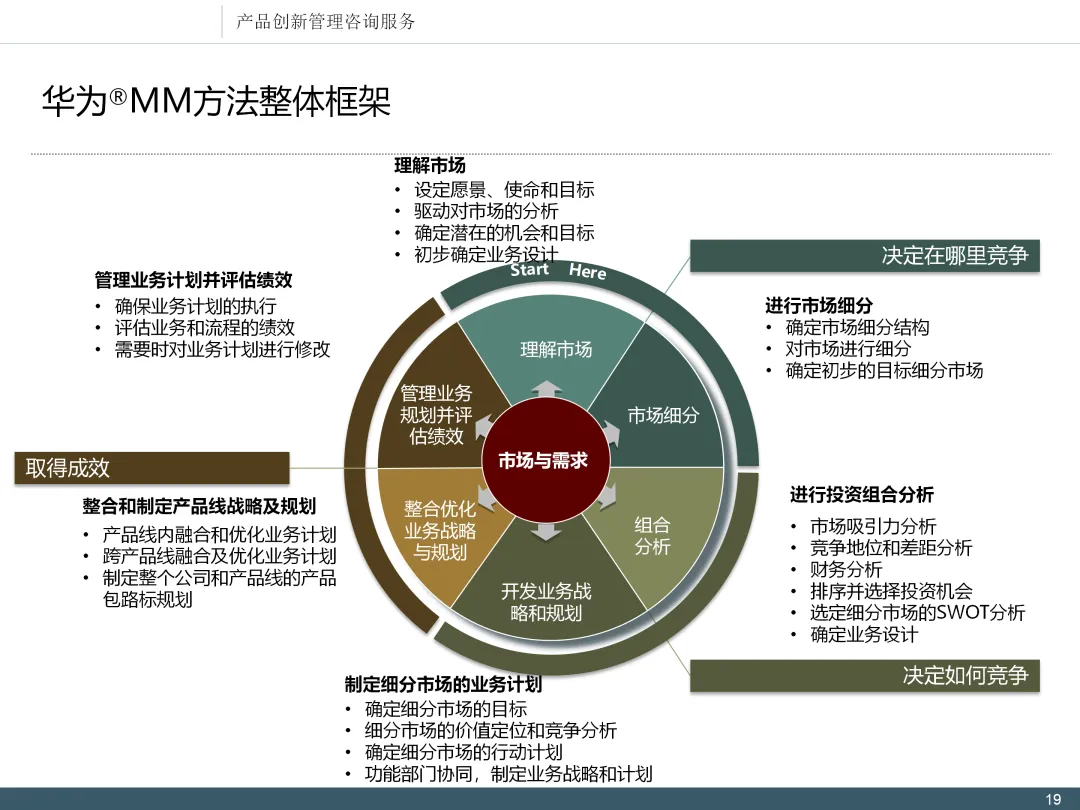
Task: Select the heading 进行市场细分
Action: point(818,305)
